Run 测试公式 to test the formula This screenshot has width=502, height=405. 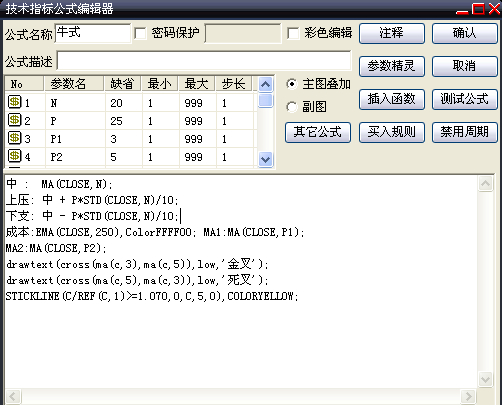(x=465, y=99)
